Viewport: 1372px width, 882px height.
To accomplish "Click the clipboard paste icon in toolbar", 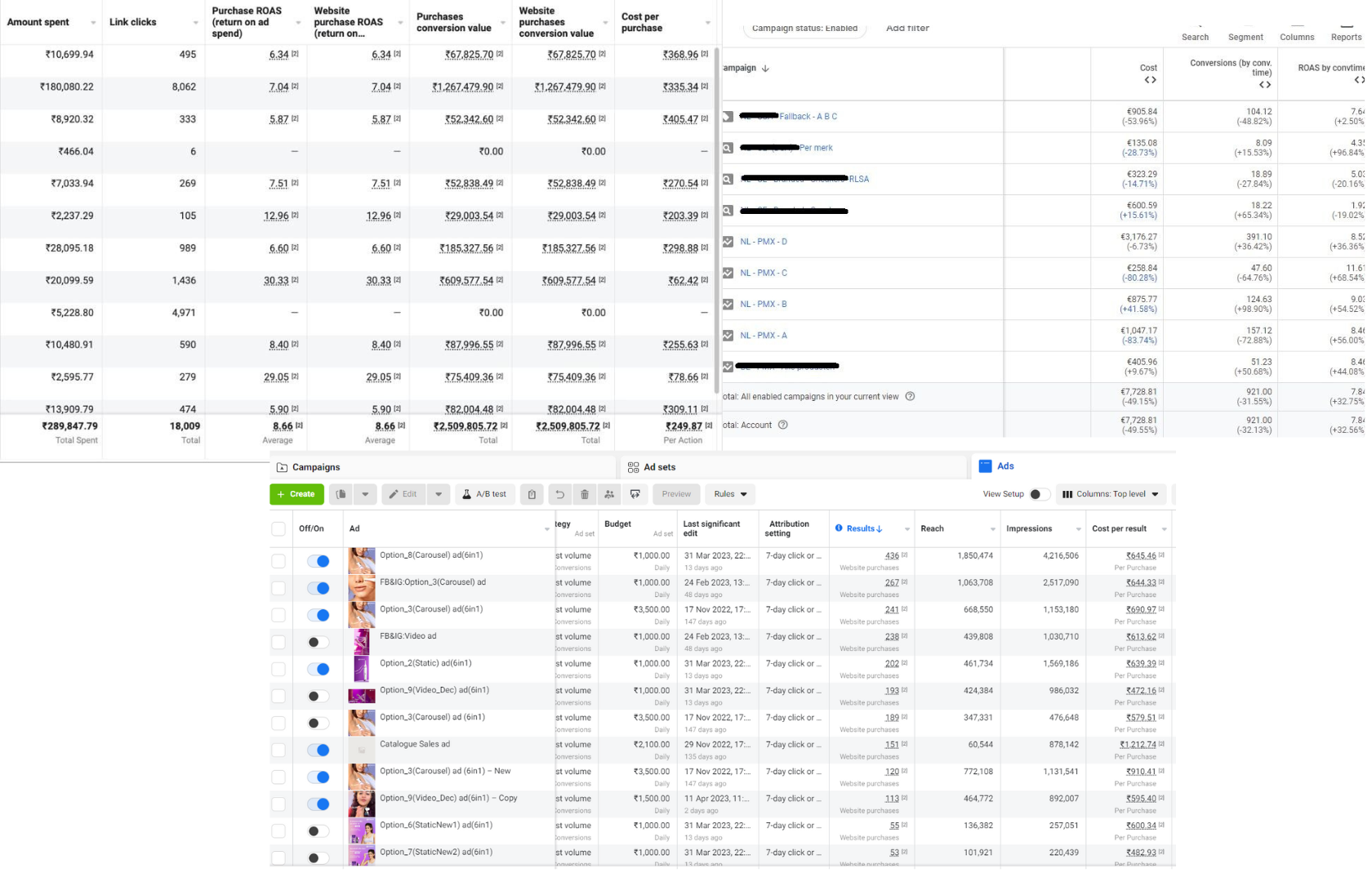I will [532, 494].
